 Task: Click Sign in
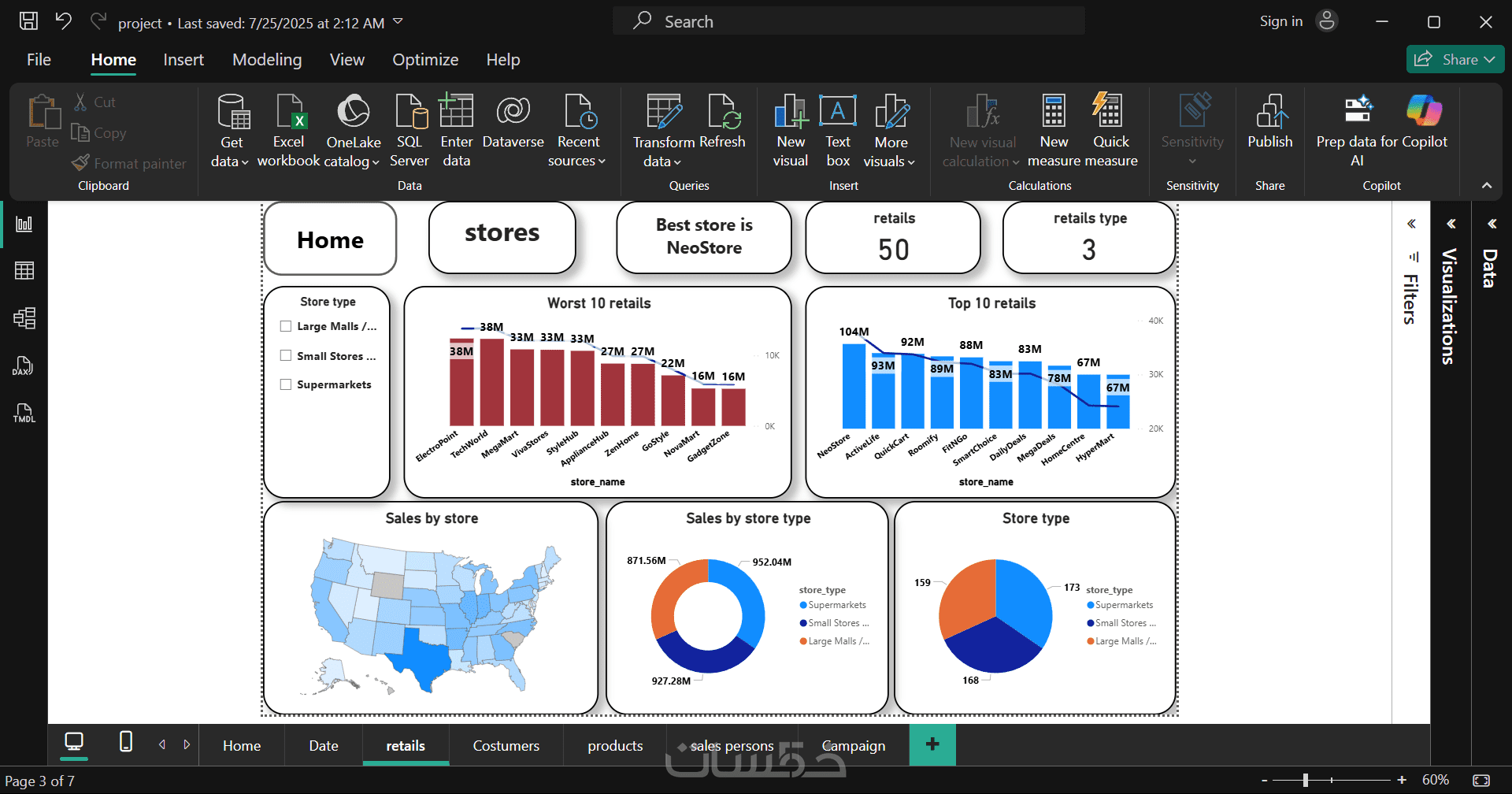pyautogui.click(x=1280, y=21)
